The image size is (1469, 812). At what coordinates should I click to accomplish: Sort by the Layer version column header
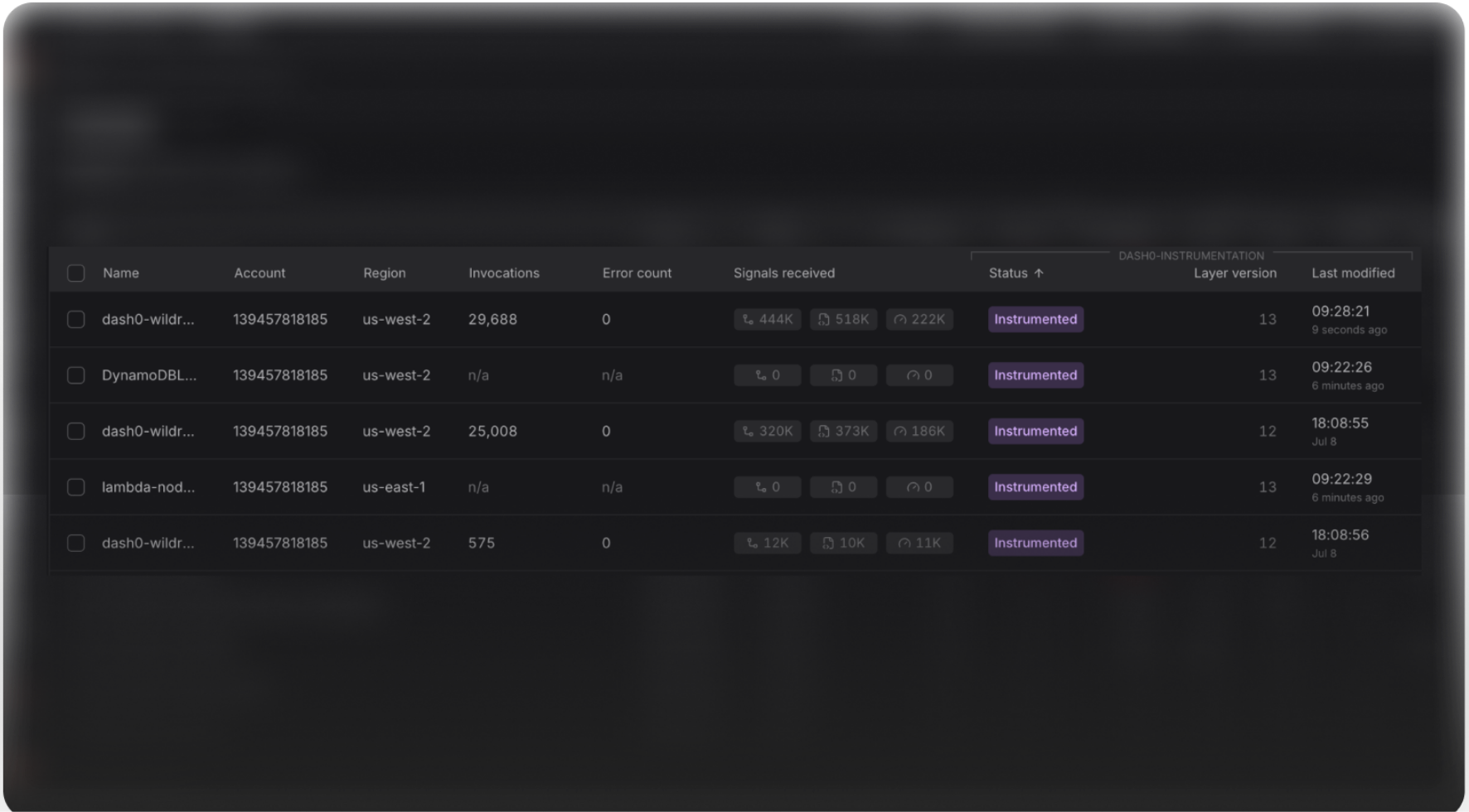(1235, 273)
